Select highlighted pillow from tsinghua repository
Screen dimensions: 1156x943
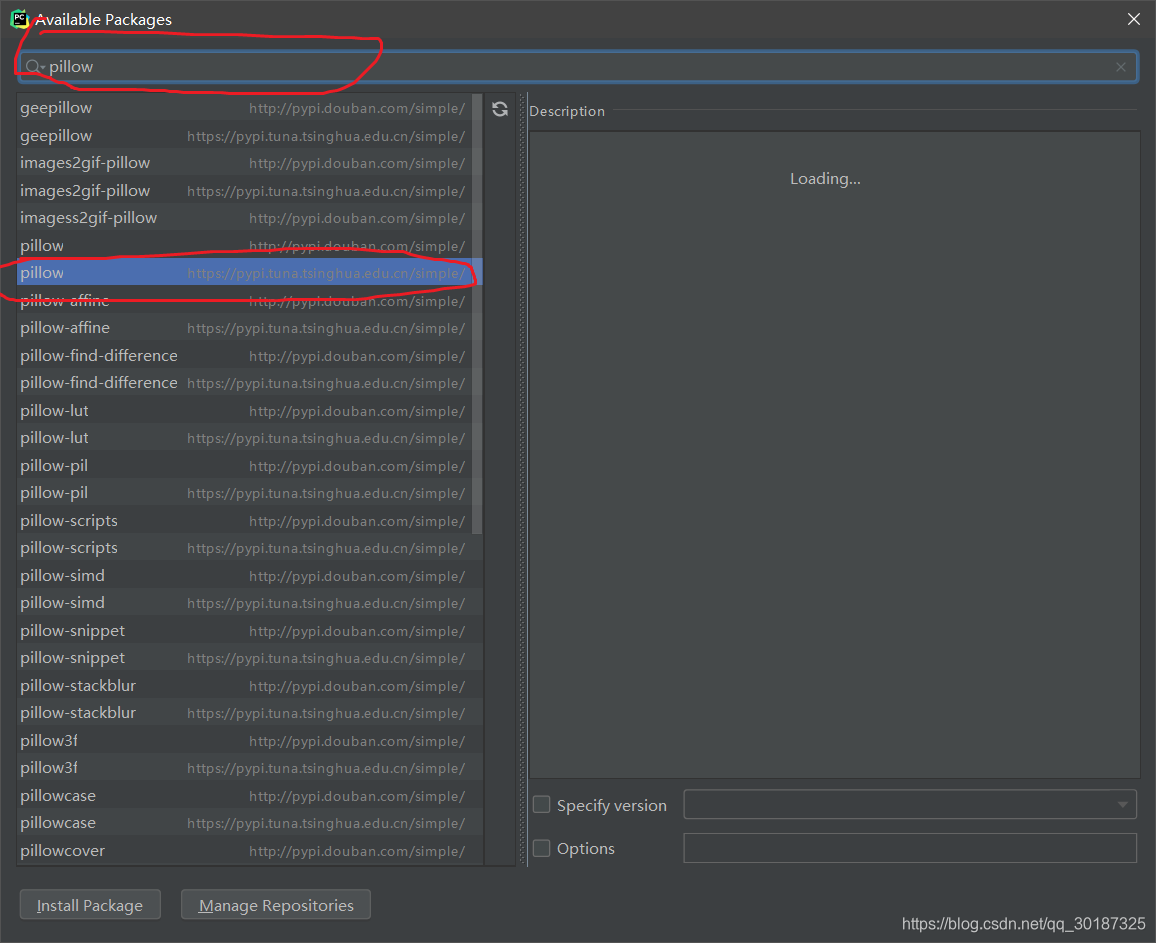pyautogui.click(x=245, y=273)
